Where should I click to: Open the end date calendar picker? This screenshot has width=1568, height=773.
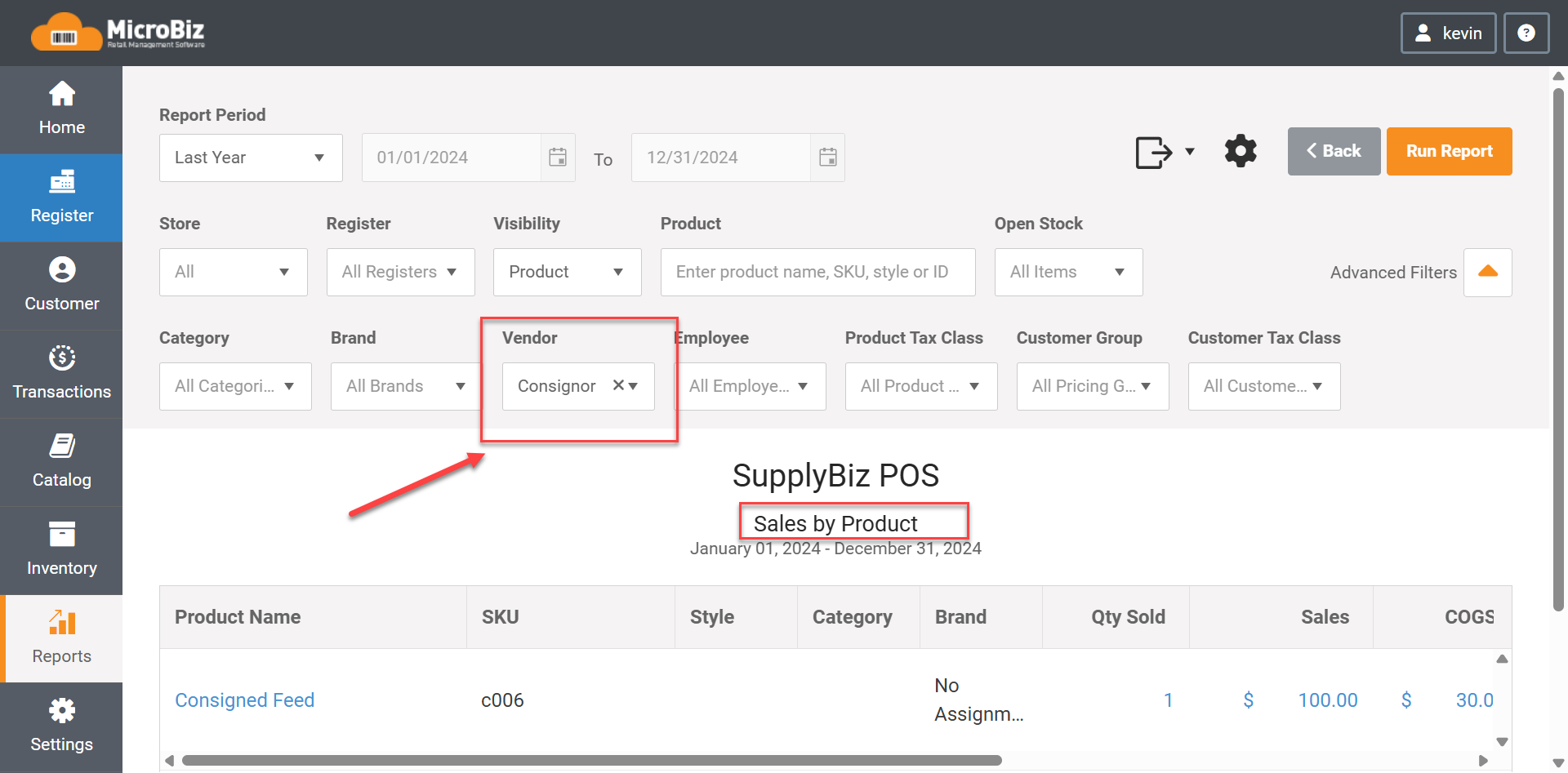click(x=828, y=158)
